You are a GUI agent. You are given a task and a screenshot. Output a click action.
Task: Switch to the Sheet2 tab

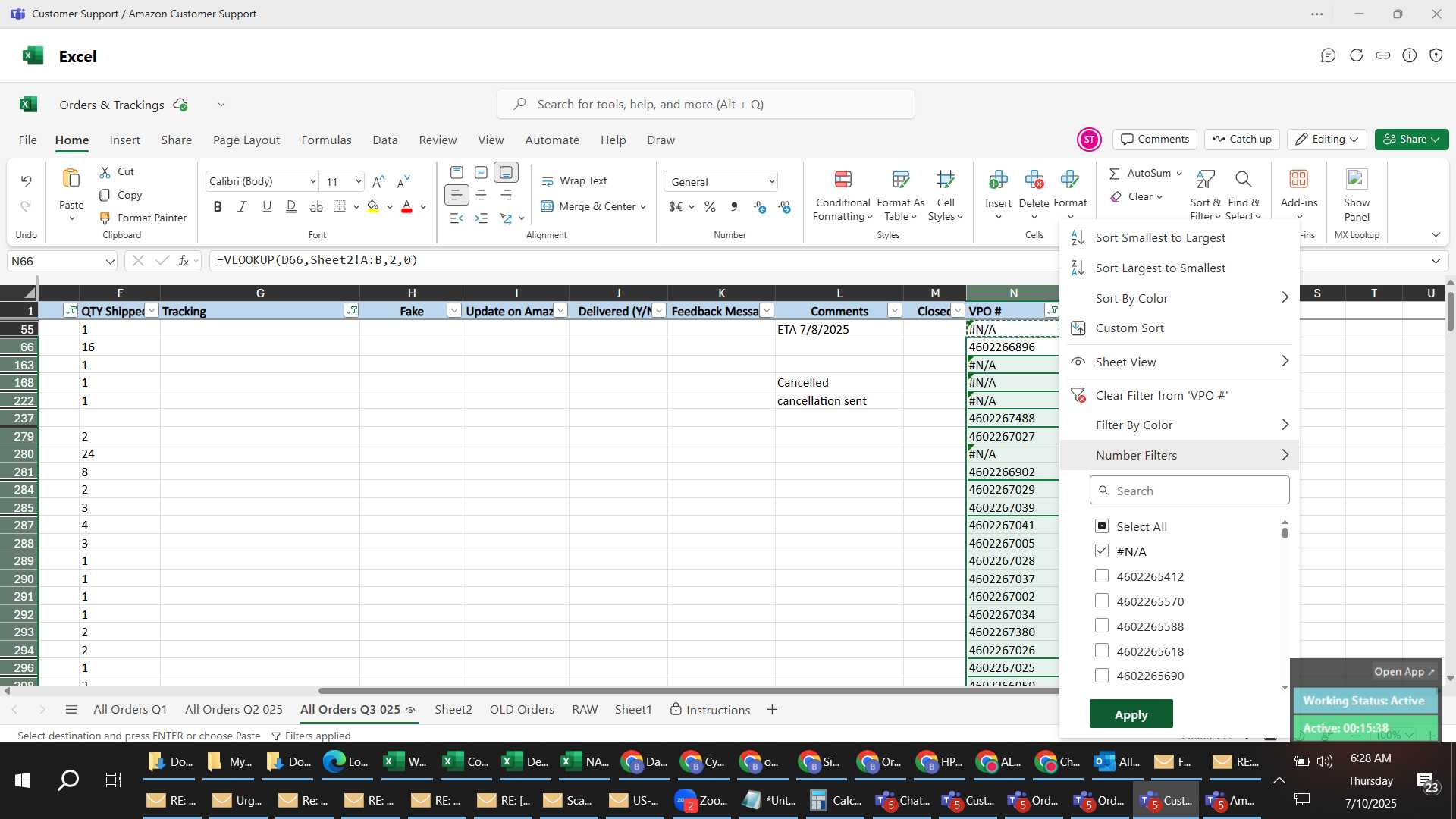pyautogui.click(x=453, y=710)
